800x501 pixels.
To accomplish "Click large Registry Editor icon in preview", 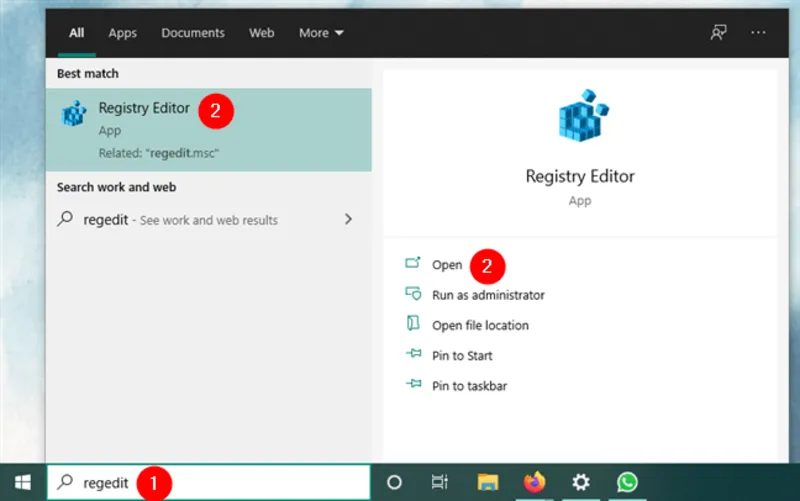I will pos(579,118).
